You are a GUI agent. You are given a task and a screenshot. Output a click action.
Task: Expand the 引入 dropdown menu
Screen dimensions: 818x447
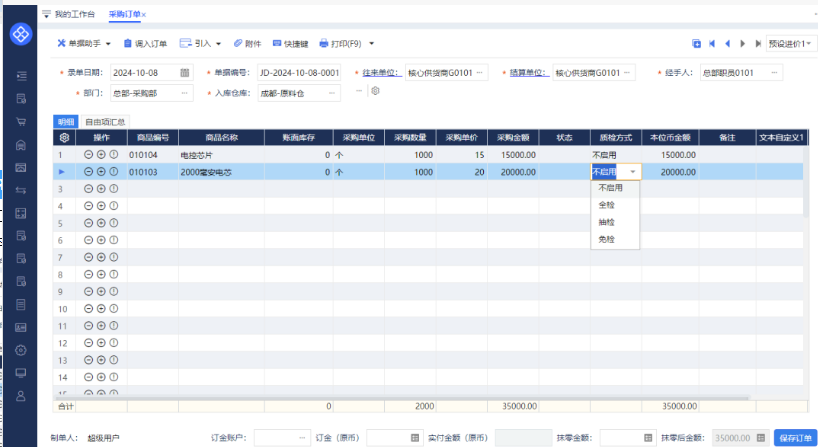coord(218,44)
